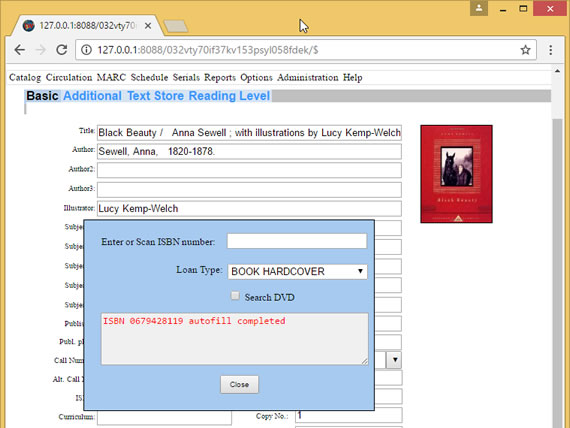Open a new browser tab

[x=176, y=26]
